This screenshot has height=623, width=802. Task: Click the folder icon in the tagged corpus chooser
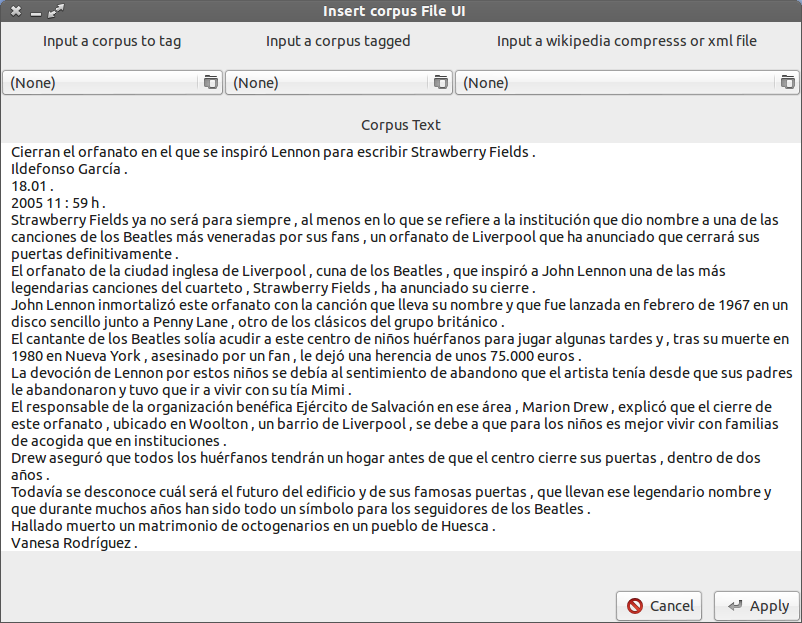[x=441, y=82]
